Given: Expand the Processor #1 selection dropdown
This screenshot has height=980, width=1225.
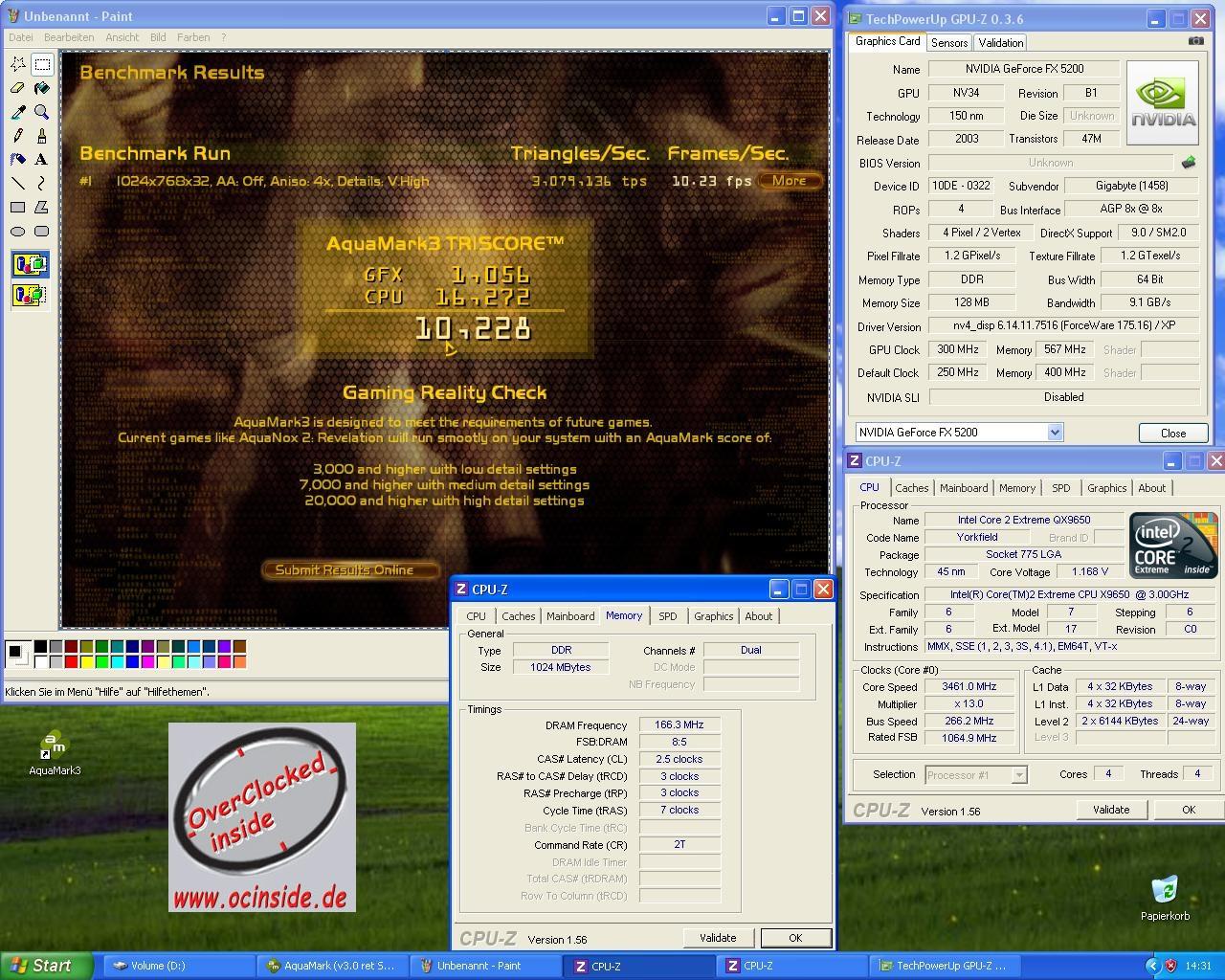Looking at the screenshot, I should tap(1019, 775).
